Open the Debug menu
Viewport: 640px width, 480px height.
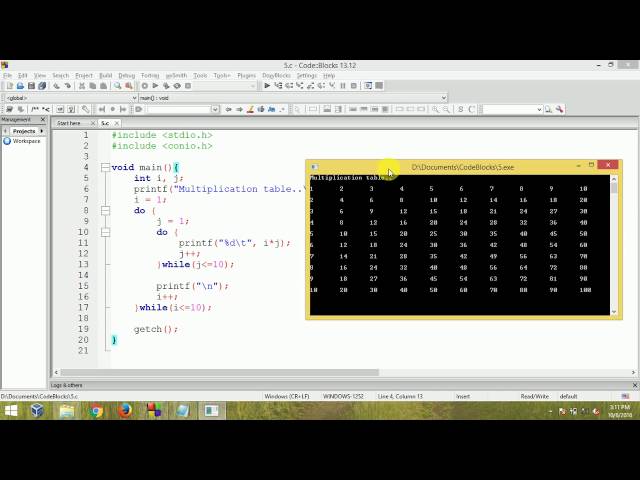tap(127, 76)
